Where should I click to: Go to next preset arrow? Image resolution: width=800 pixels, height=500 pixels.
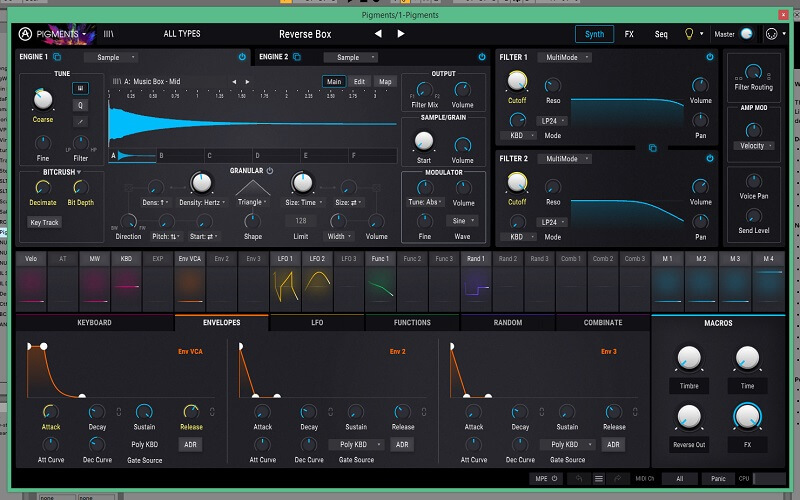click(x=401, y=34)
